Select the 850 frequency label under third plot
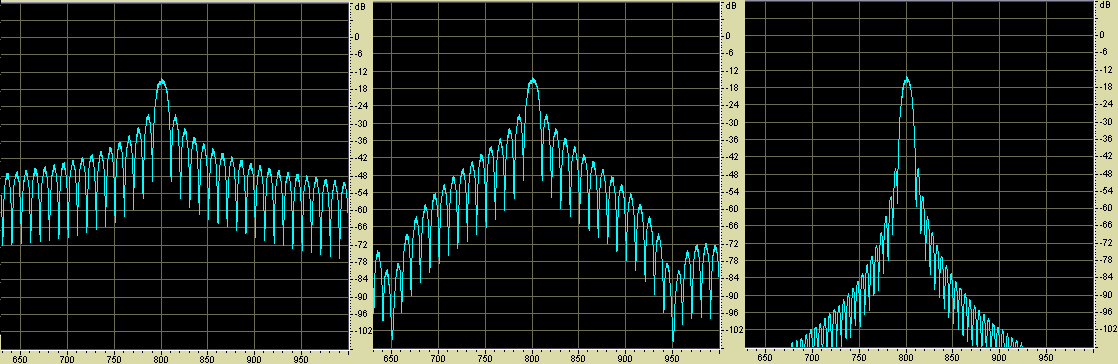The image size is (1118, 364). click(953, 354)
